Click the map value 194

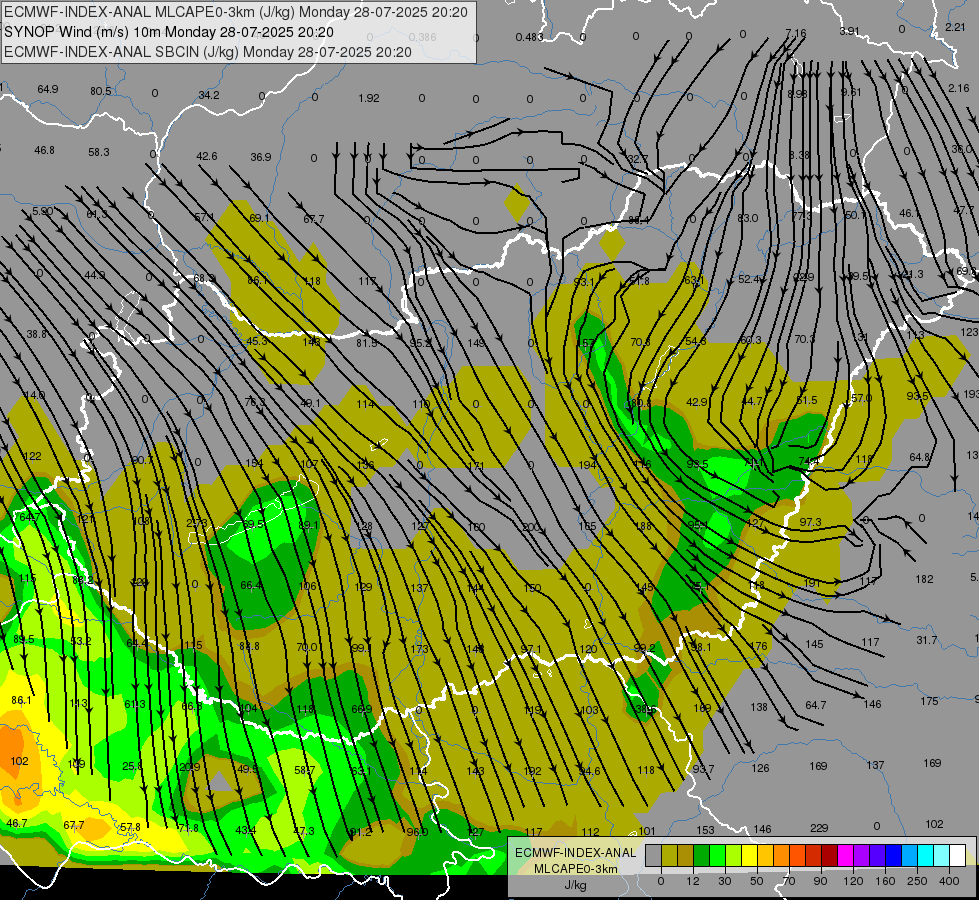point(588,465)
